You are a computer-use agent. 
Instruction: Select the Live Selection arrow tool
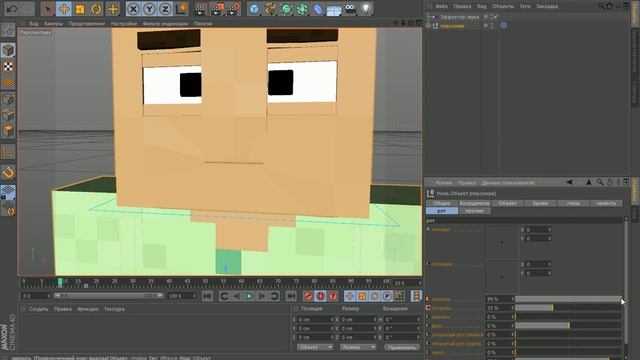(x=48, y=9)
